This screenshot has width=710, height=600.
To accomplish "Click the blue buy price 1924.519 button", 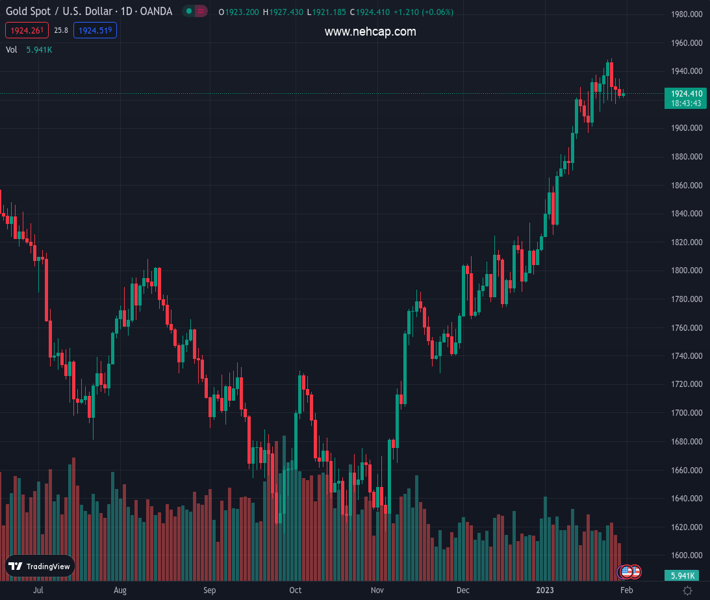I will pyautogui.click(x=96, y=31).
